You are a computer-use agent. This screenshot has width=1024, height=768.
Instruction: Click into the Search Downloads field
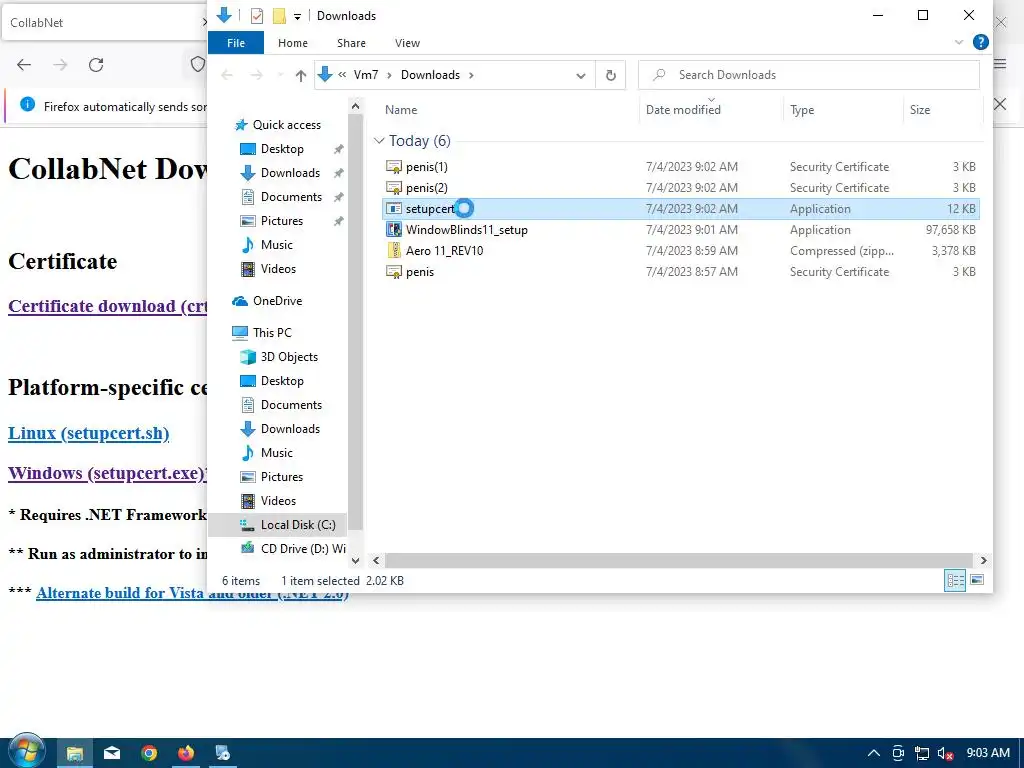809,75
